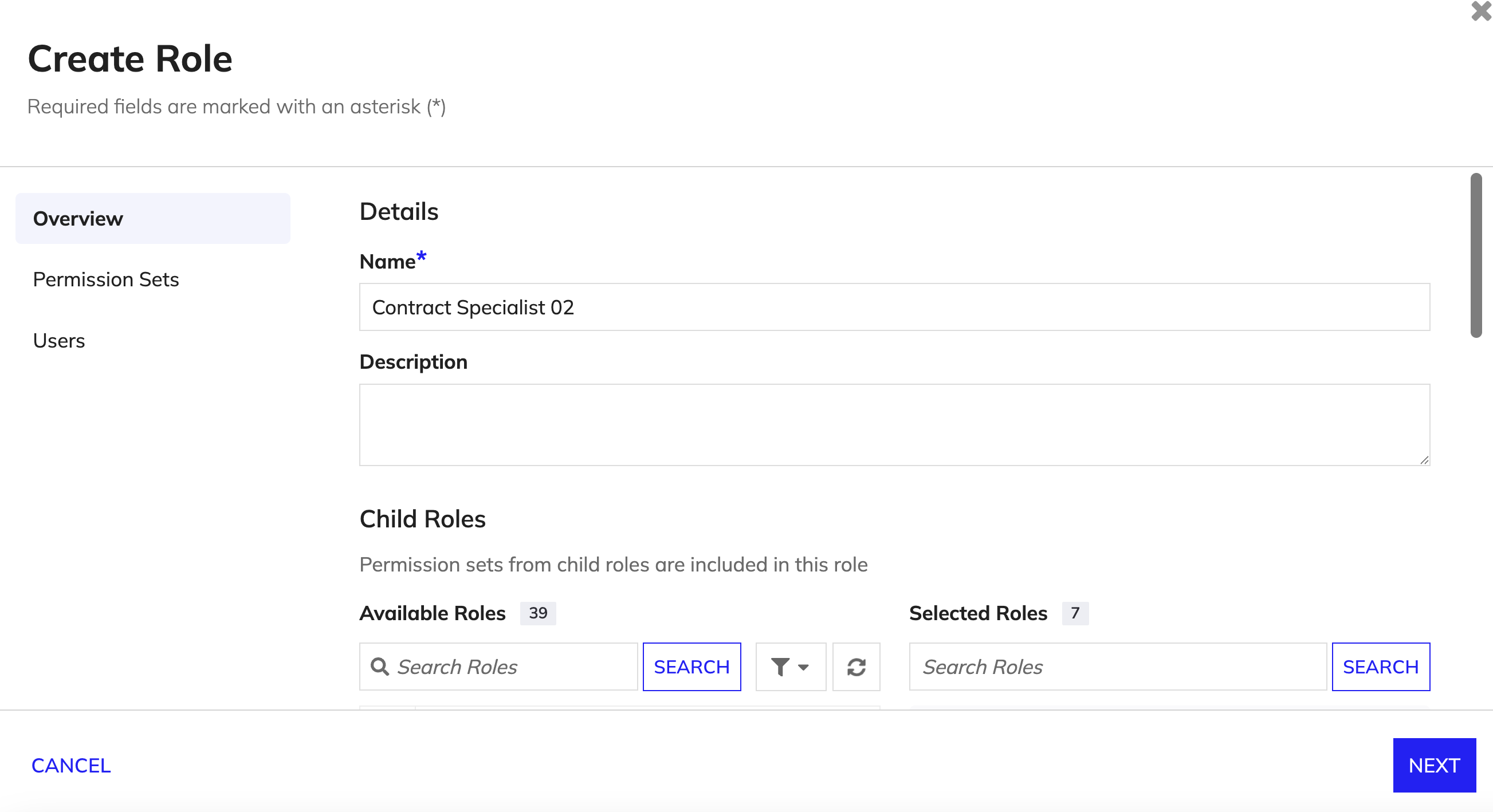Image resolution: width=1493 pixels, height=812 pixels.
Task: Click the CANCEL link
Action: coord(70,765)
